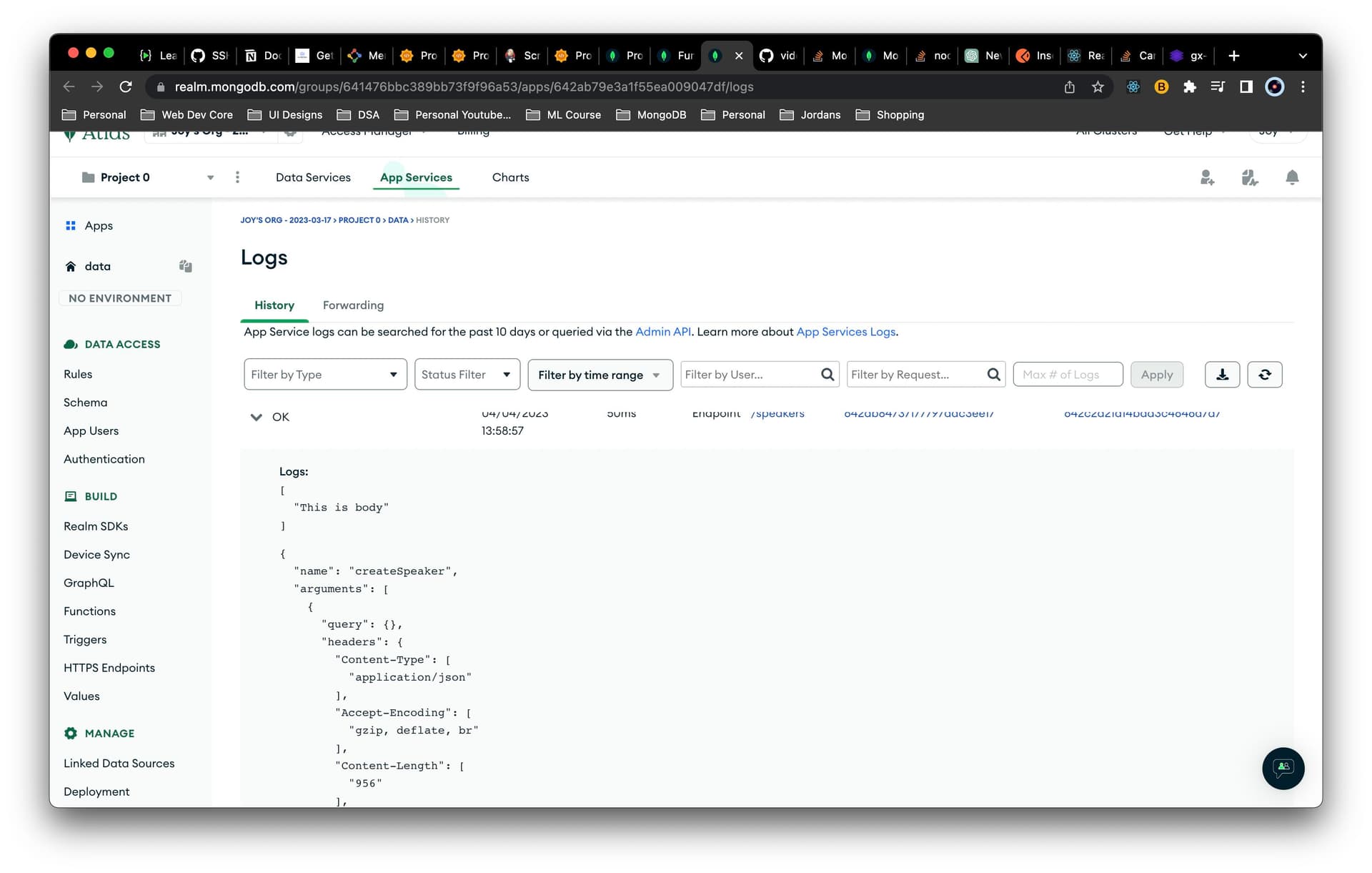
Task: Collapse the OK log entry chevron
Action: click(256, 417)
